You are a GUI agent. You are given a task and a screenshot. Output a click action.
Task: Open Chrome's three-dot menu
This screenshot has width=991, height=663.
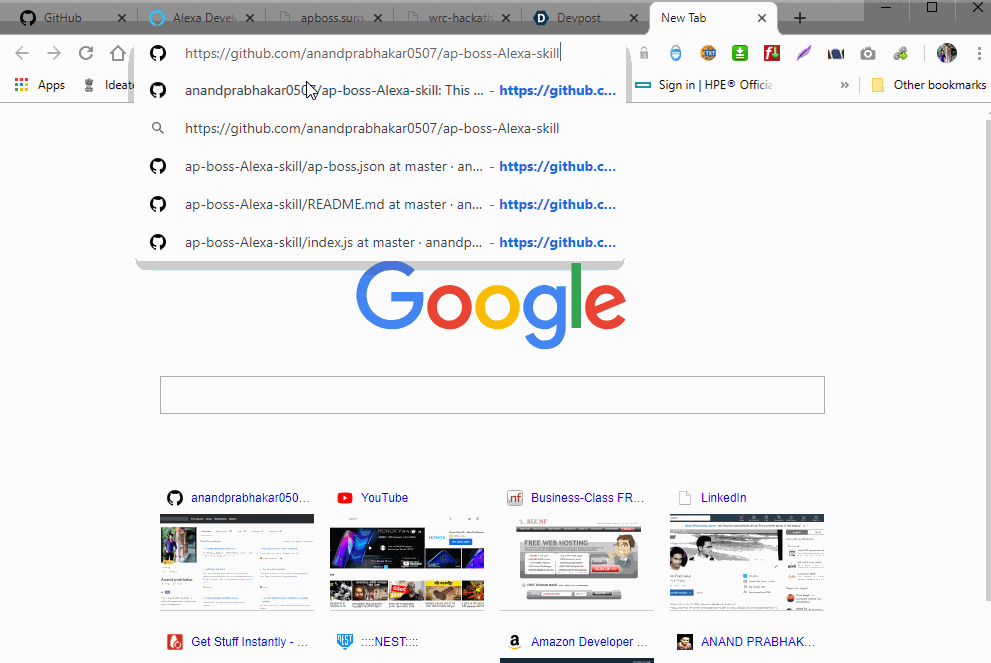pos(979,54)
